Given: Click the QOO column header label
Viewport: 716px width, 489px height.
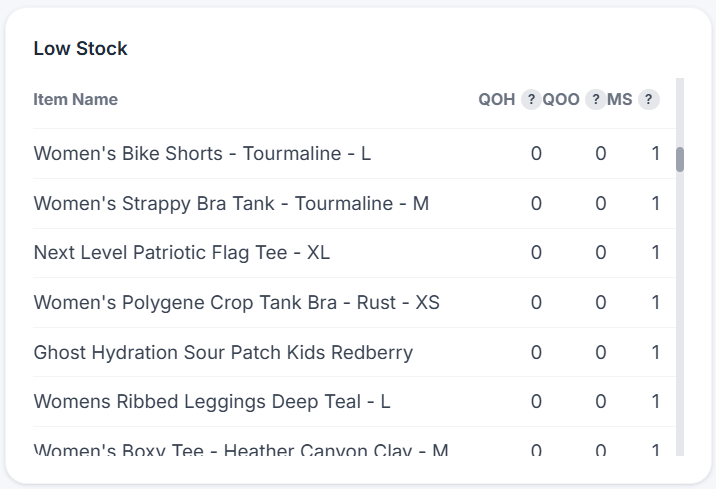Looking at the screenshot, I should (x=561, y=99).
